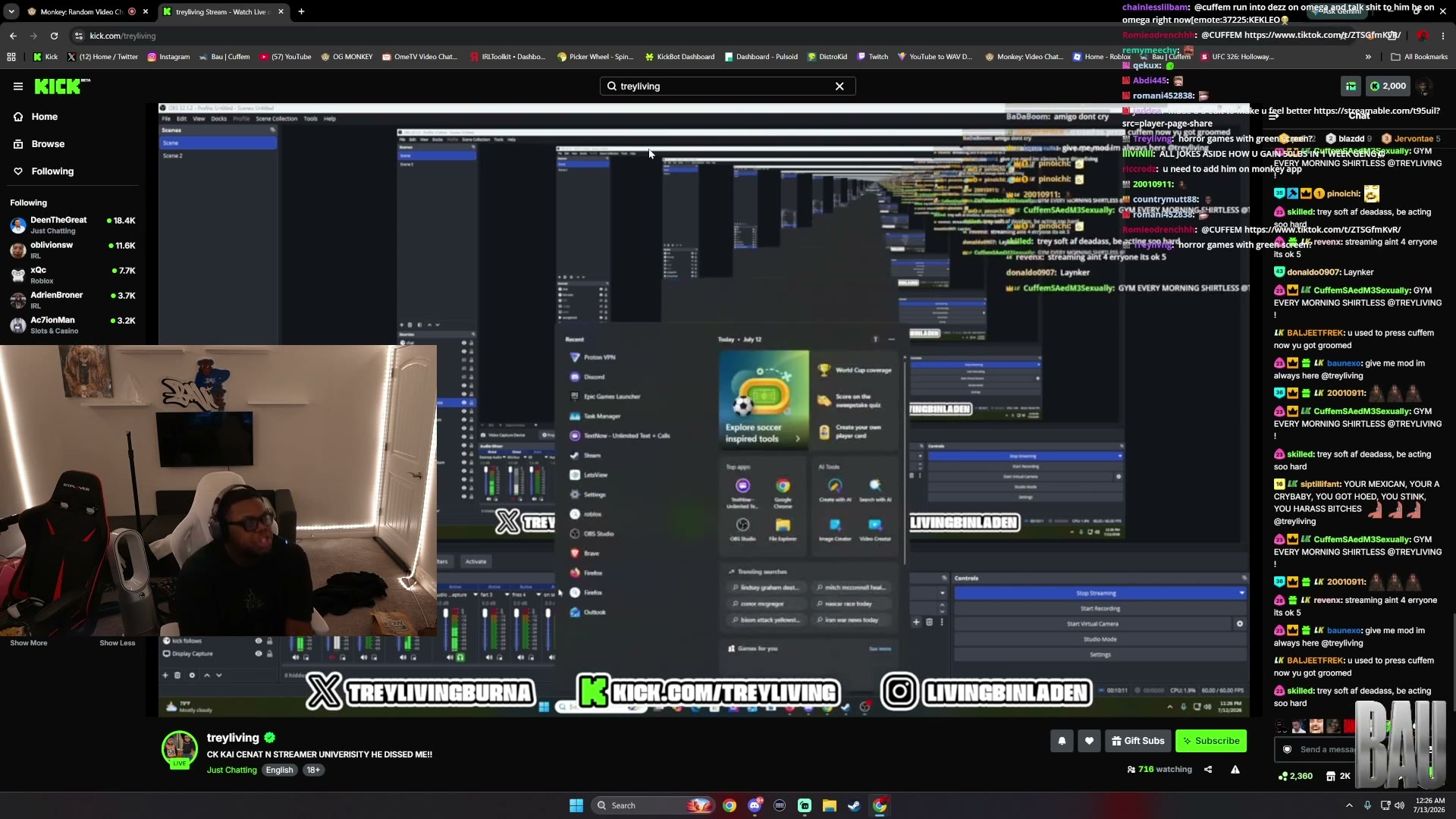Open Ac7ionMan's channel from Following
Screen dimensions: 1456x819
pos(73,325)
